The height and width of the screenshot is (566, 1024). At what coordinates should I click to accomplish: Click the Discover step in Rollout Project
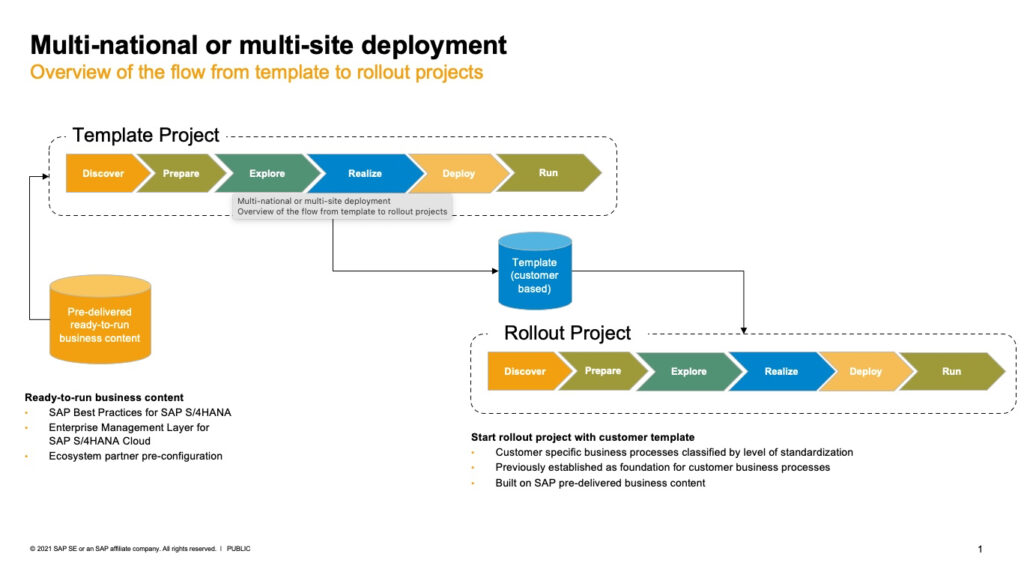(525, 371)
